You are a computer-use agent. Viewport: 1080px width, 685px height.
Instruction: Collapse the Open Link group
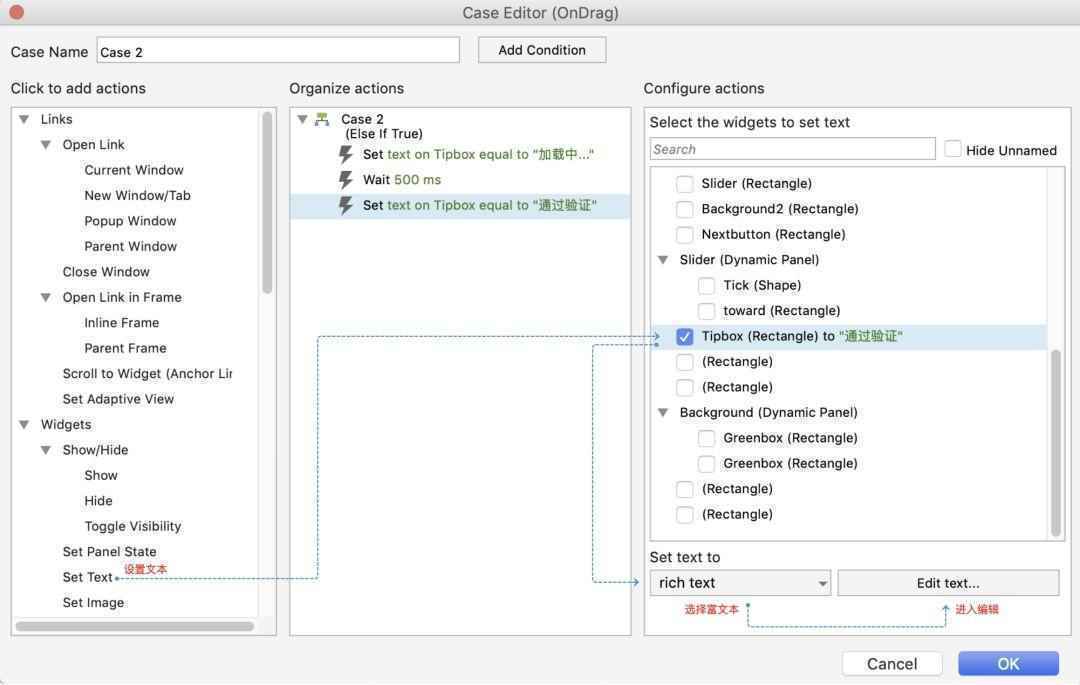tap(46, 145)
